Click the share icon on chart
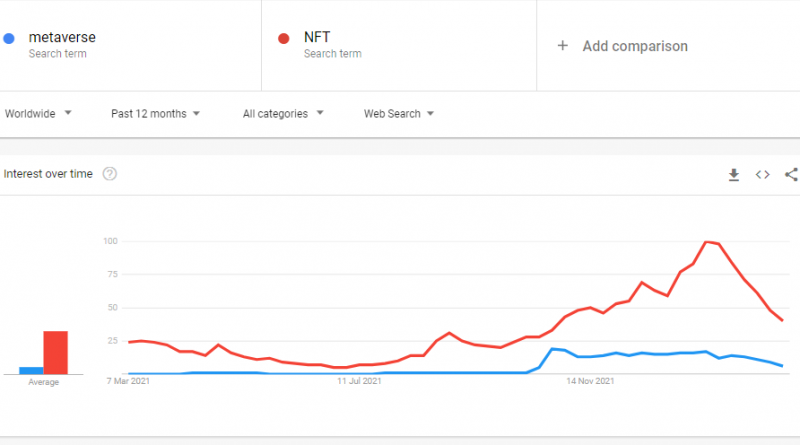The width and height of the screenshot is (800, 445). point(791,175)
